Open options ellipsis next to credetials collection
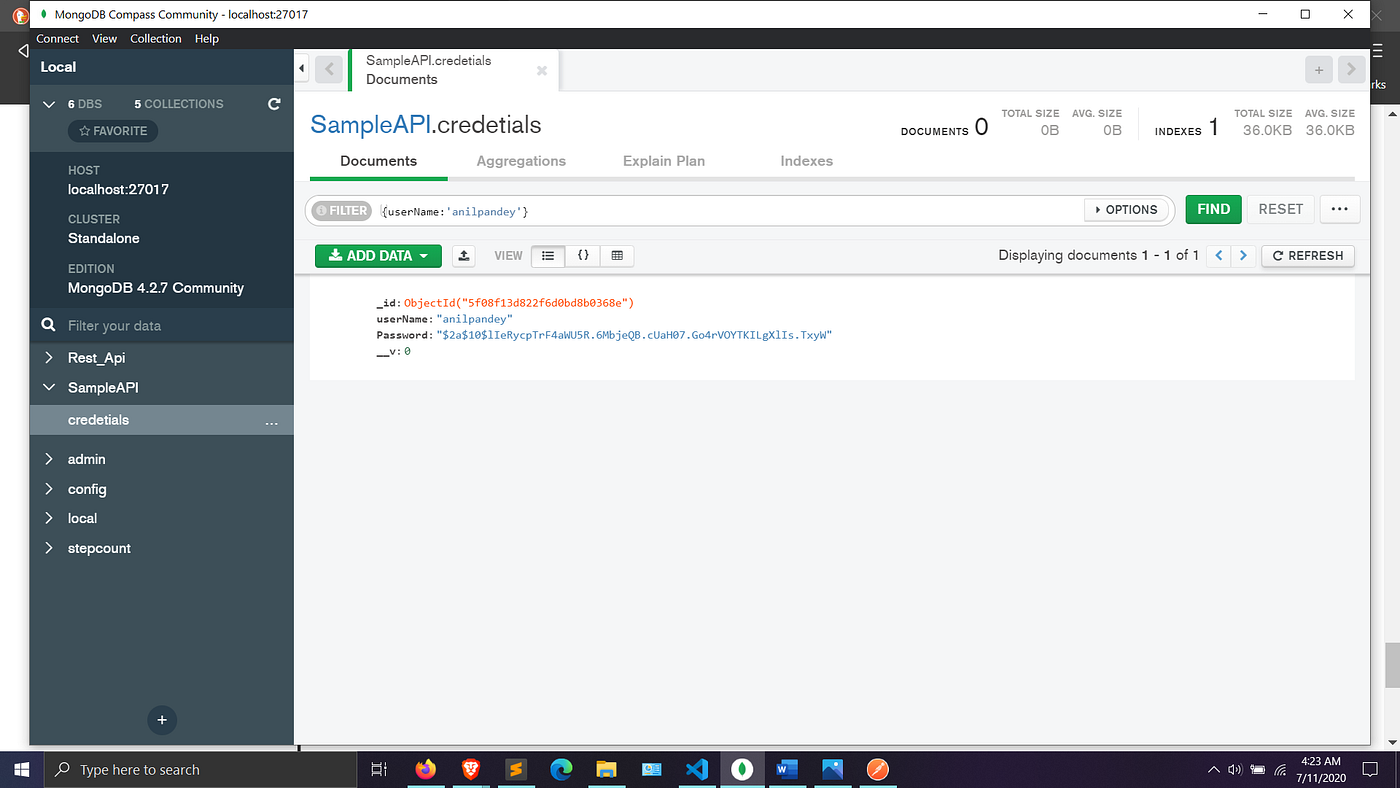 point(271,423)
